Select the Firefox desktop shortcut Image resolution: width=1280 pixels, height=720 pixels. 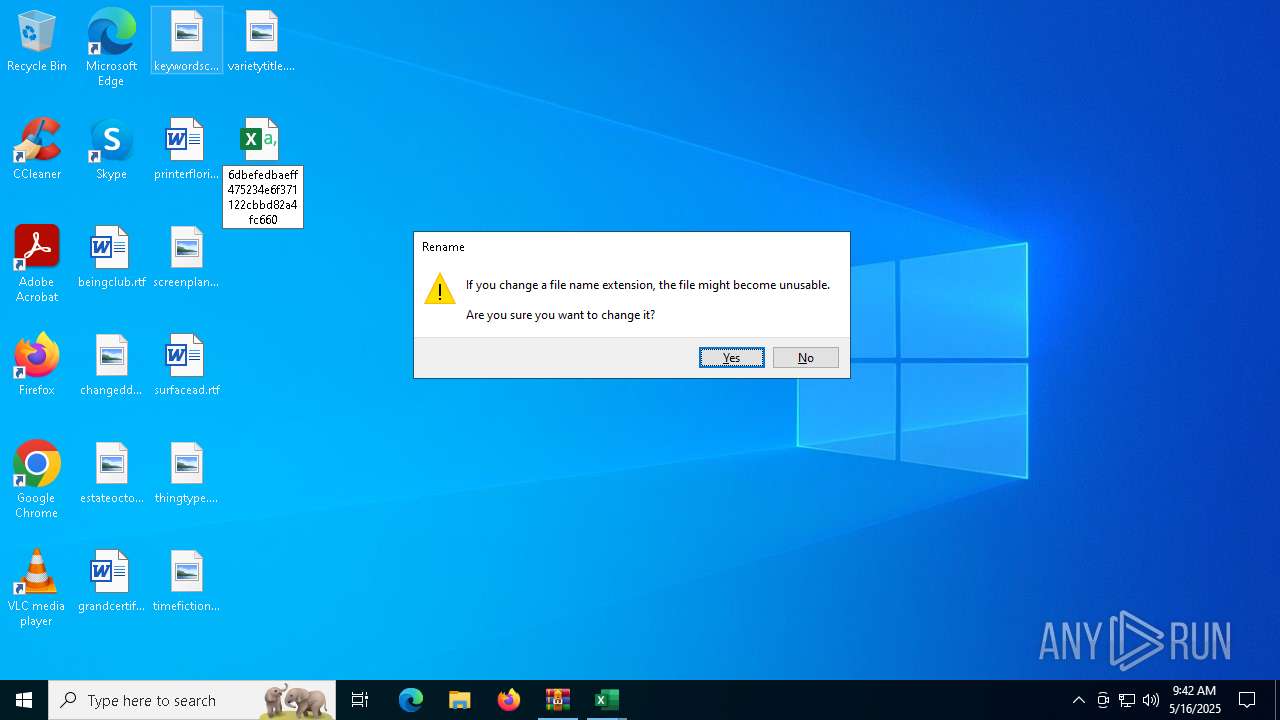37,365
